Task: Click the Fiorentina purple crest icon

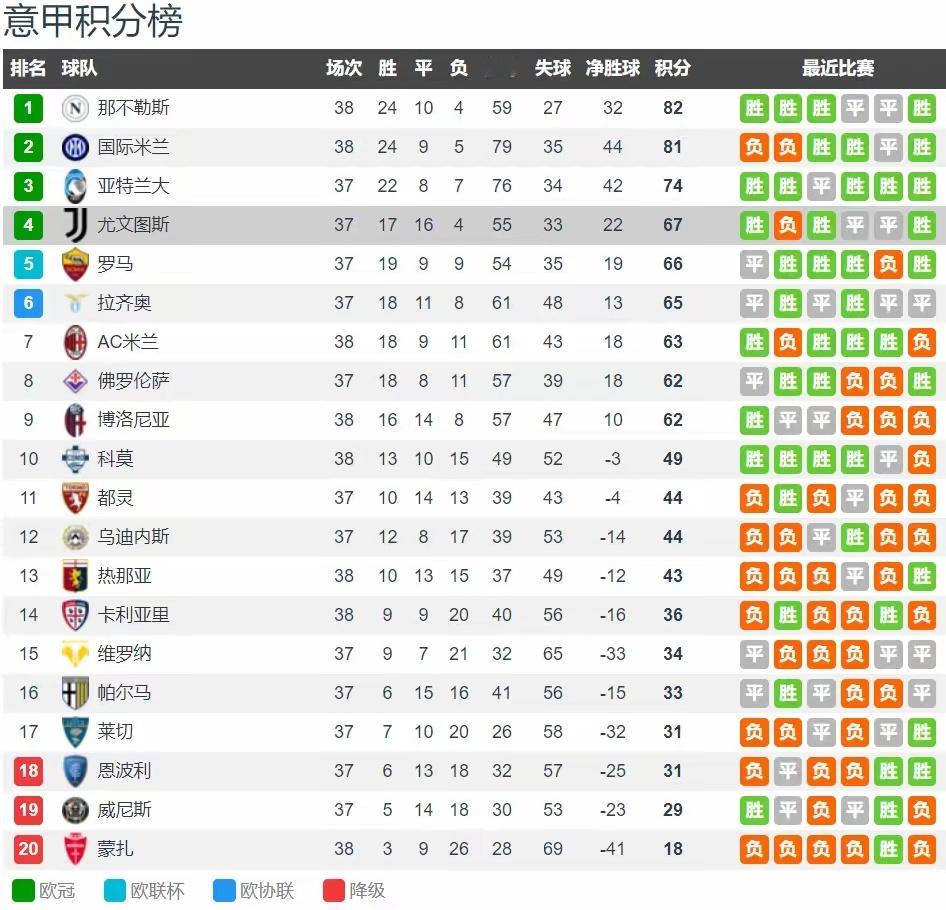Action: tap(75, 381)
